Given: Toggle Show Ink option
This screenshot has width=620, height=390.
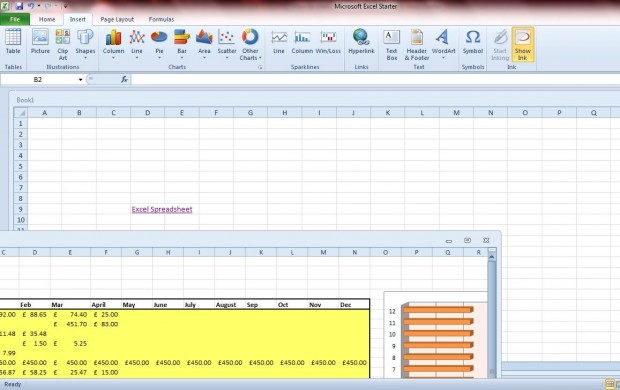Looking at the screenshot, I should [x=522, y=45].
